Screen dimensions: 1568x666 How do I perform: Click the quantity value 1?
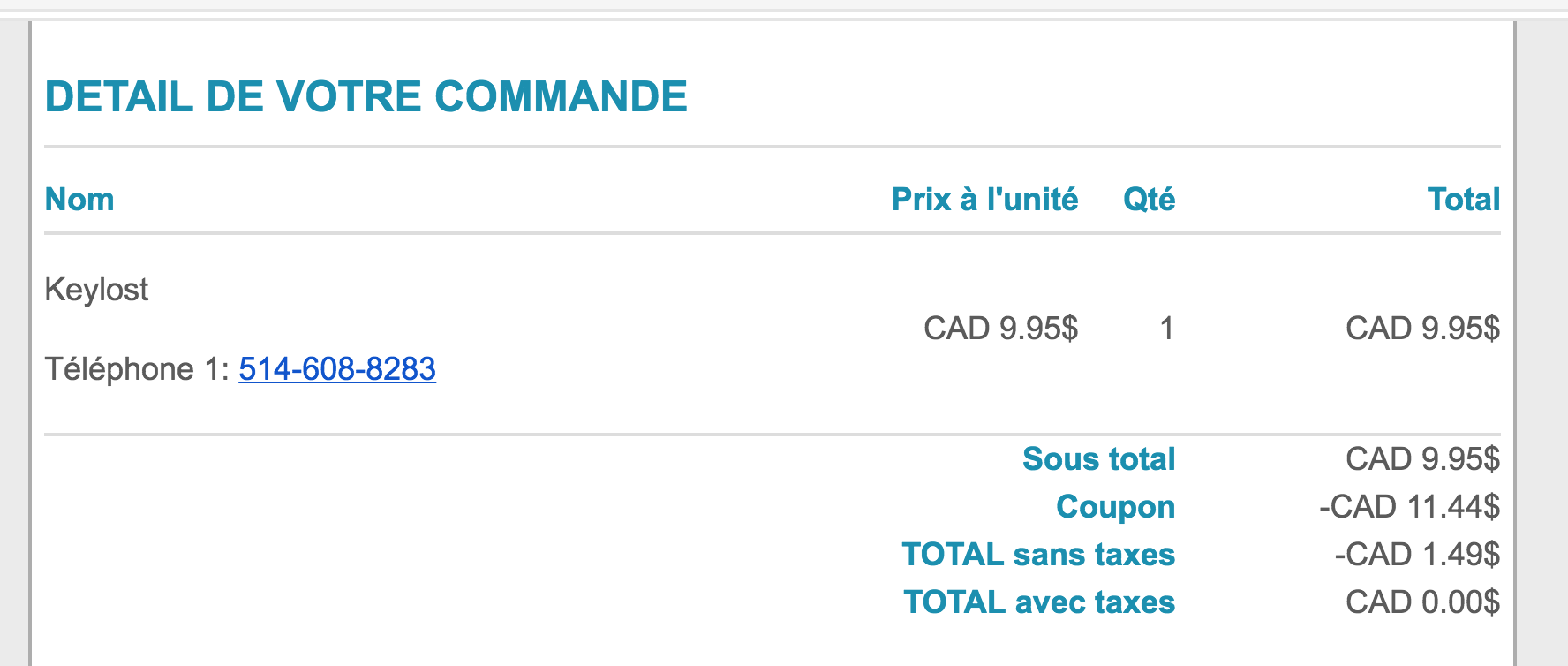(1166, 329)
